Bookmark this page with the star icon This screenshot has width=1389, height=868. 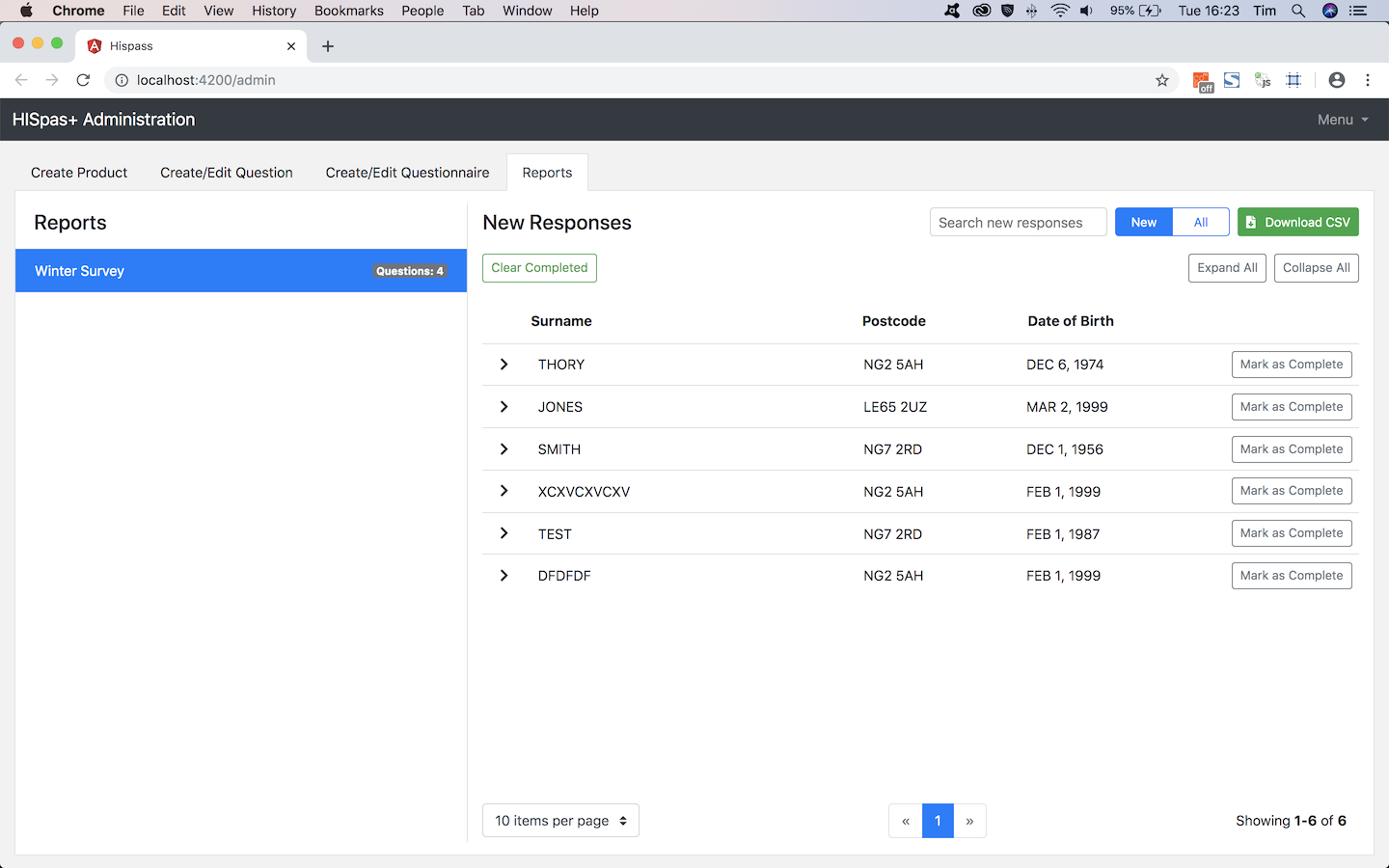[1162, 80]
